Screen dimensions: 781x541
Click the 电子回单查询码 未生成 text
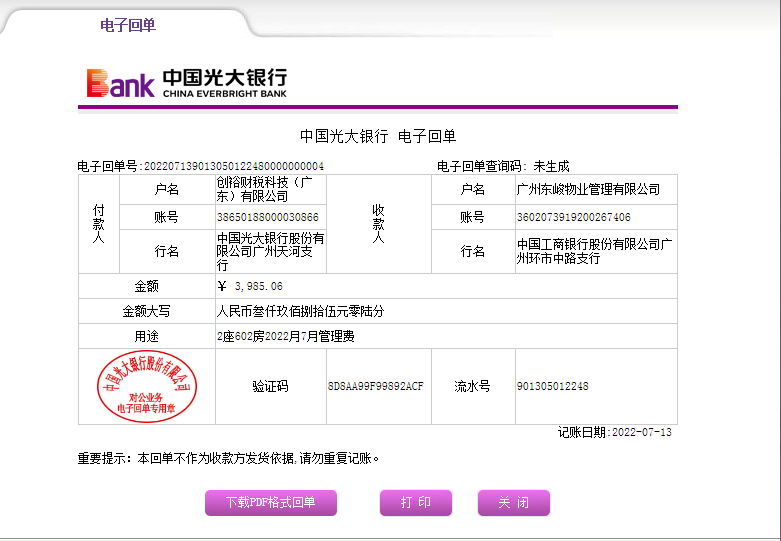502,166
